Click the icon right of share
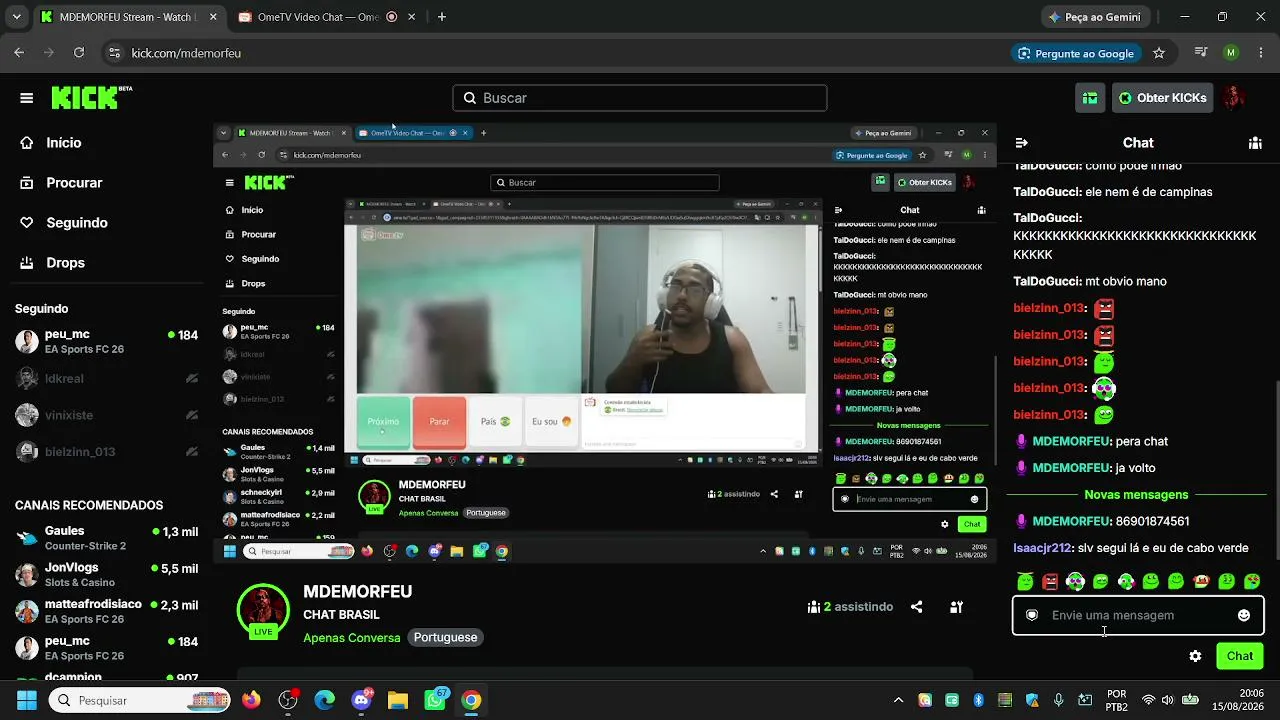 (957, 607)
